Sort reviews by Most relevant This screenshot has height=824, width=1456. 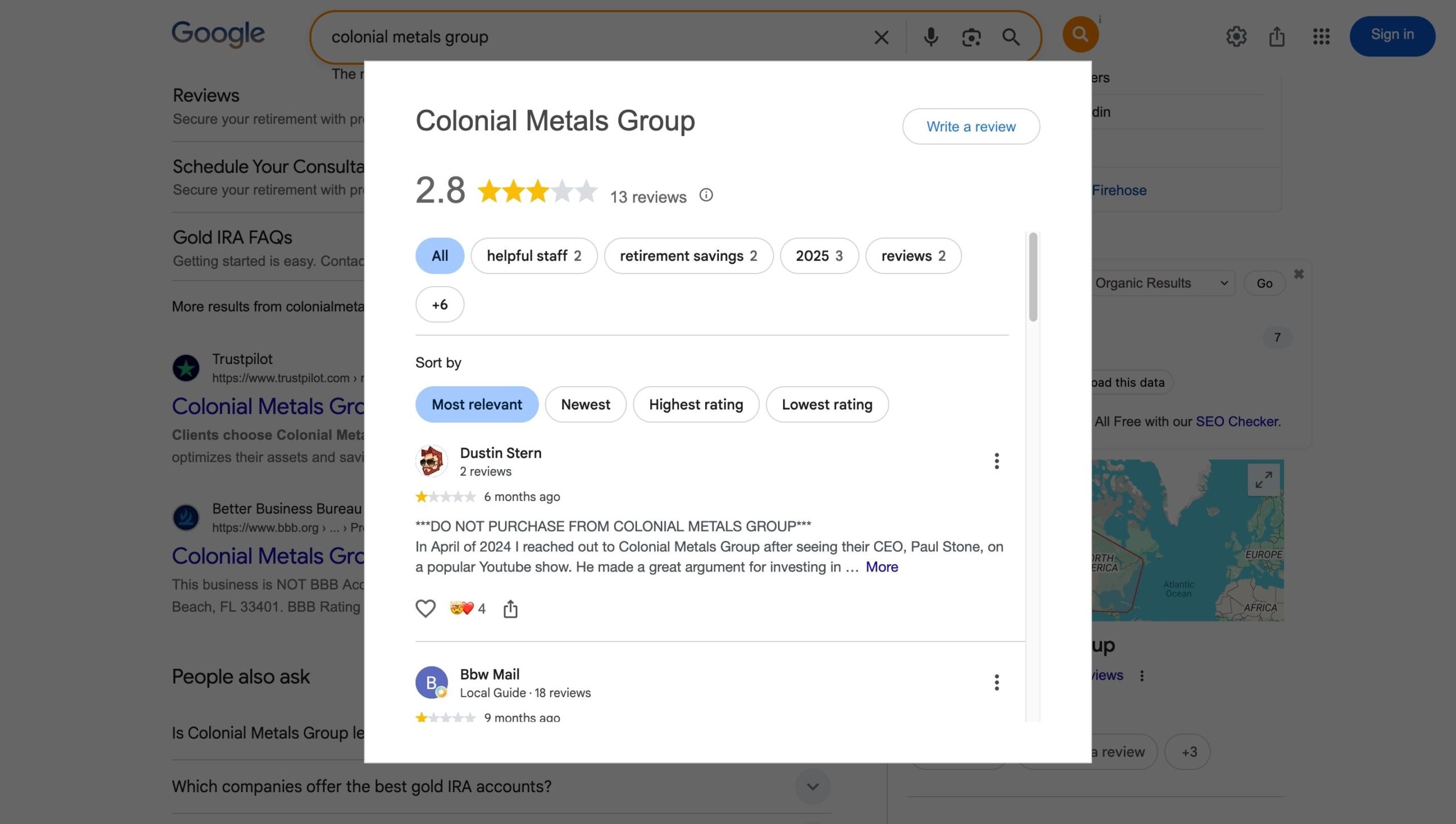(x=477, y=404)
